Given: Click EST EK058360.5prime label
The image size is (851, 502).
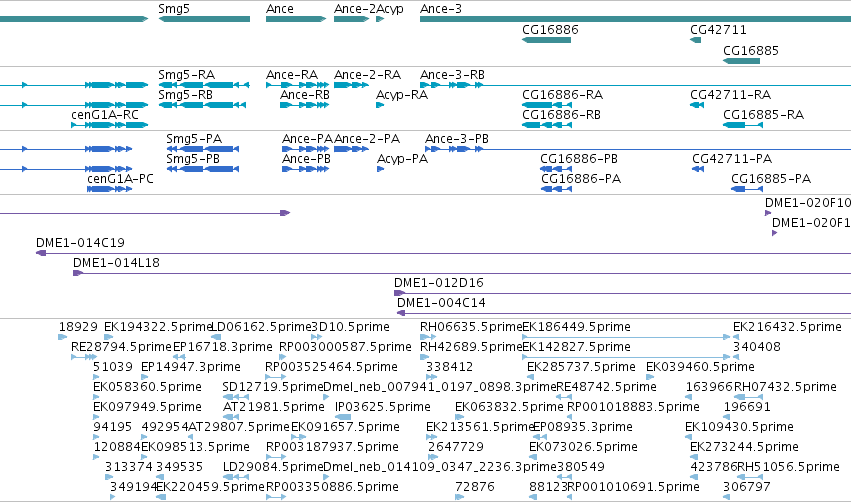Looking at the screenshot, I should tap(147, 386).
